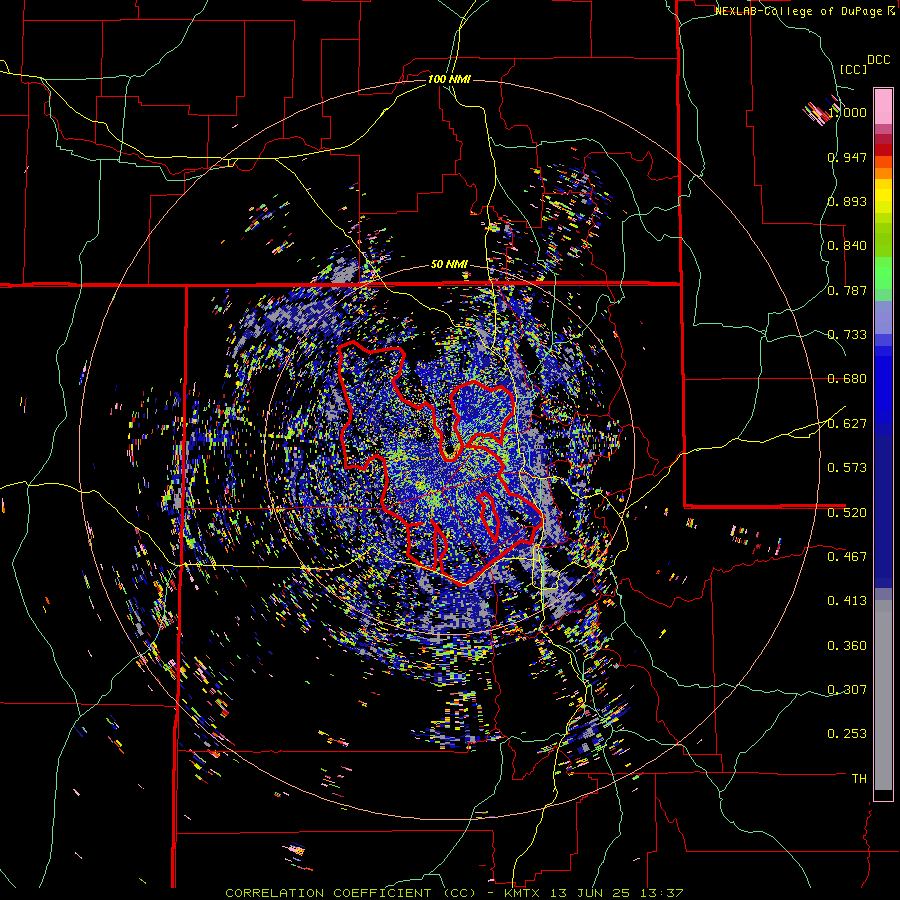Click the TH threshold label on legend
This screenshot has width=900, height=900.
point(859,779)
